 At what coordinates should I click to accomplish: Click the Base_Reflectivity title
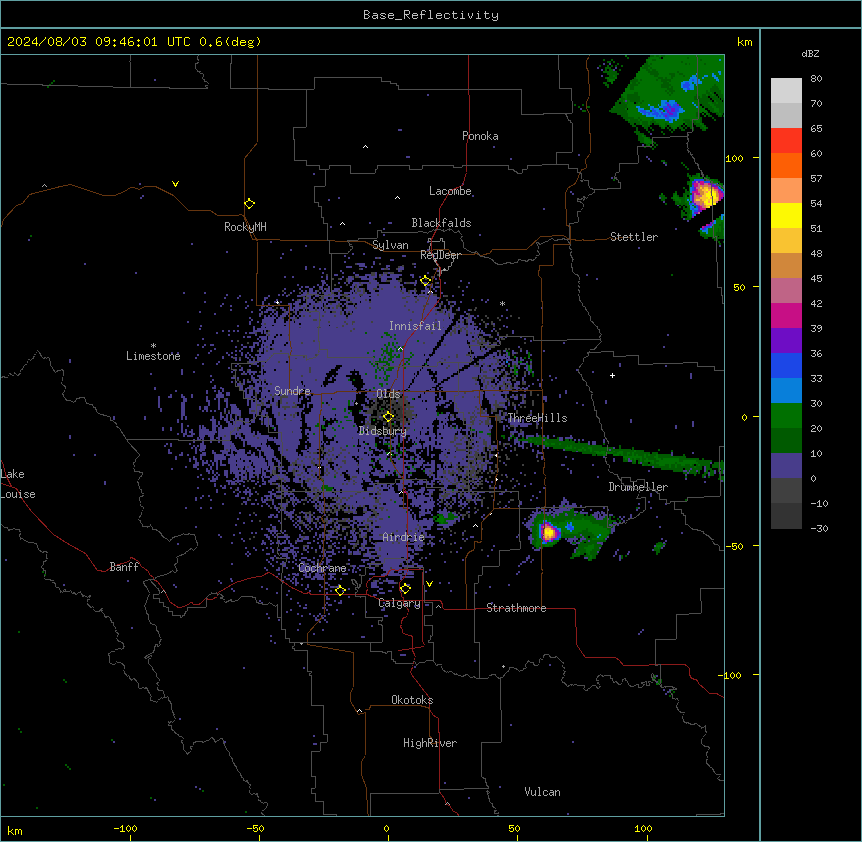pos(431,15)
